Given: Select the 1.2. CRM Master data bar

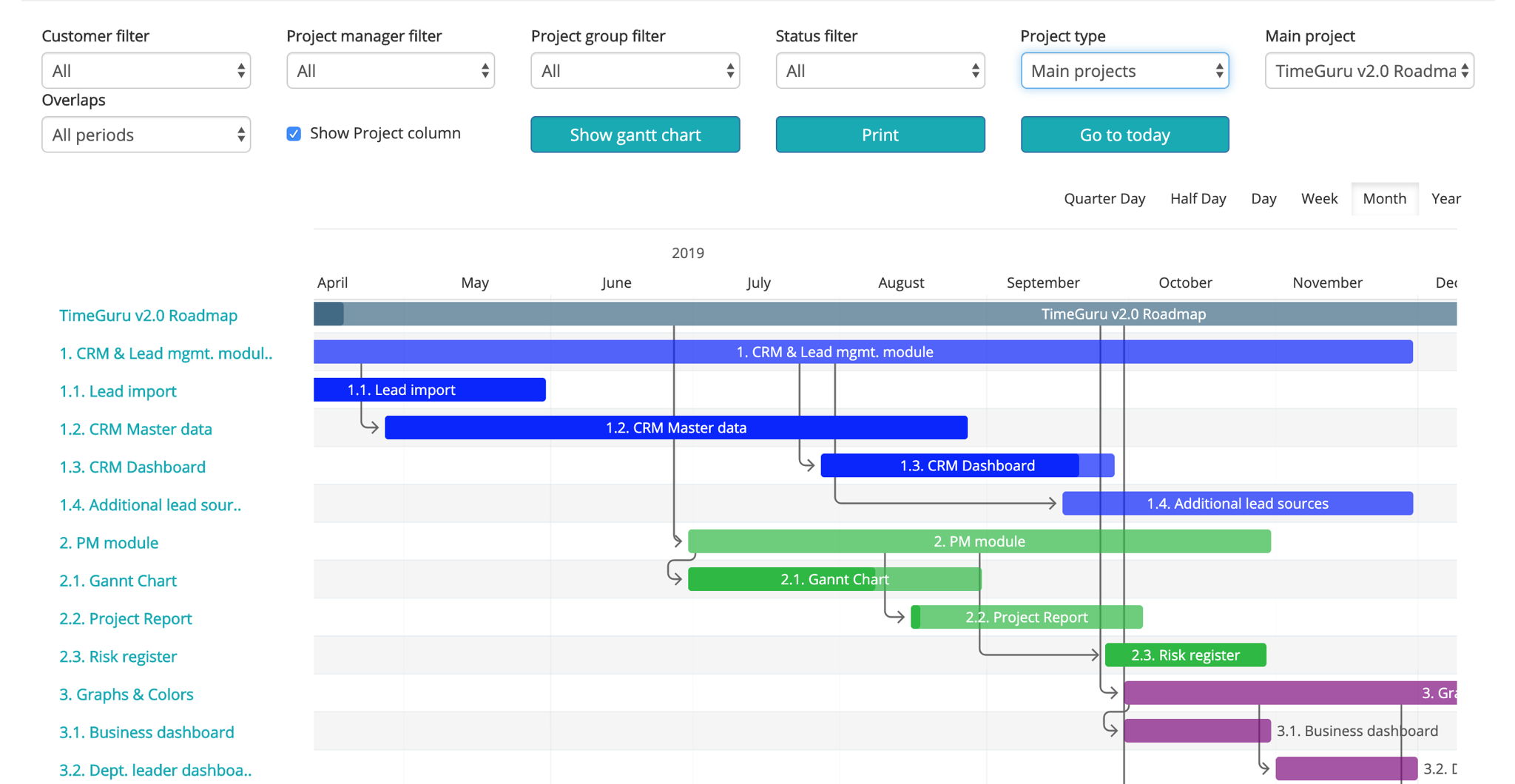Looking at the screenshot, I should [676, 428].
